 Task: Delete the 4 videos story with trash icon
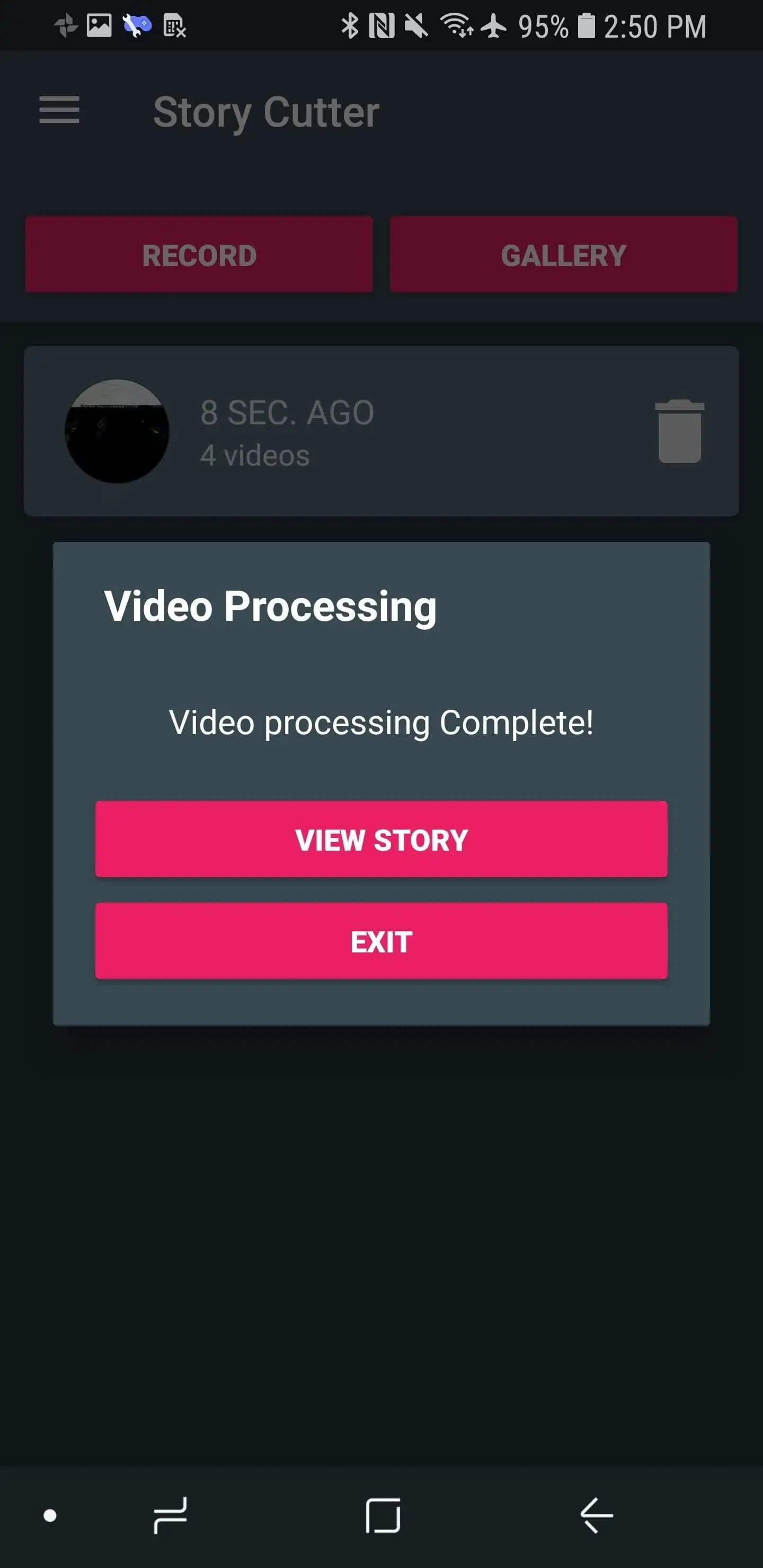click(680, 431)
